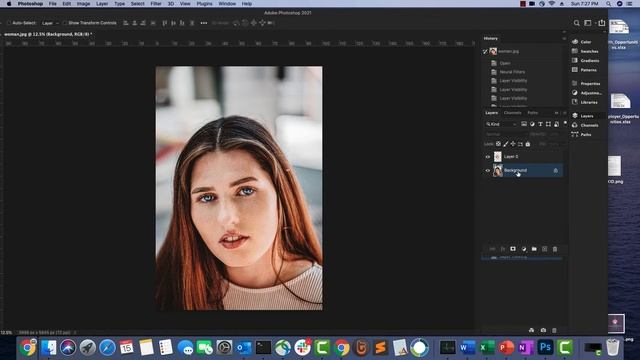Delete layer trash icon in Layers panel

click(555, 249)
